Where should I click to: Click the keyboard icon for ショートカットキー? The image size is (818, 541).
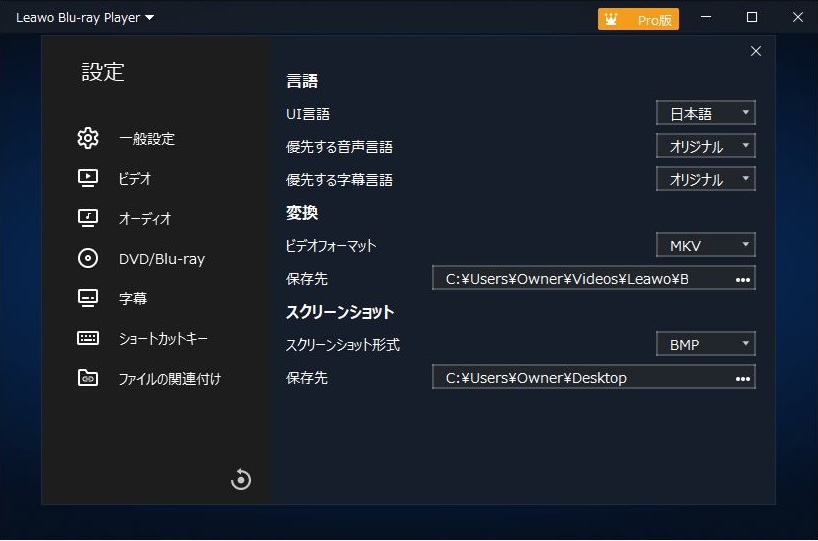tap(88, 338)
